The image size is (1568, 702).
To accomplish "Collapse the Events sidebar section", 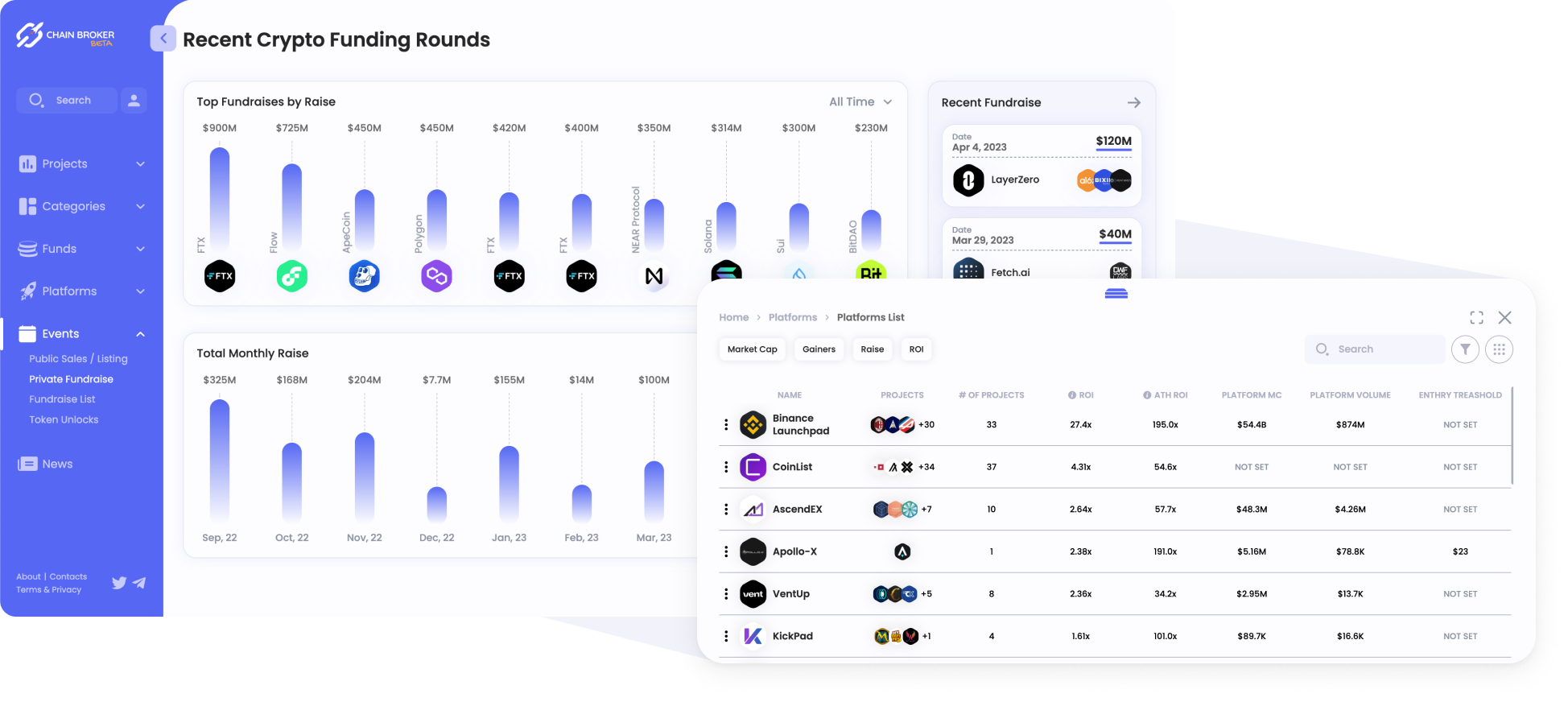I will [x=140, y=334].
